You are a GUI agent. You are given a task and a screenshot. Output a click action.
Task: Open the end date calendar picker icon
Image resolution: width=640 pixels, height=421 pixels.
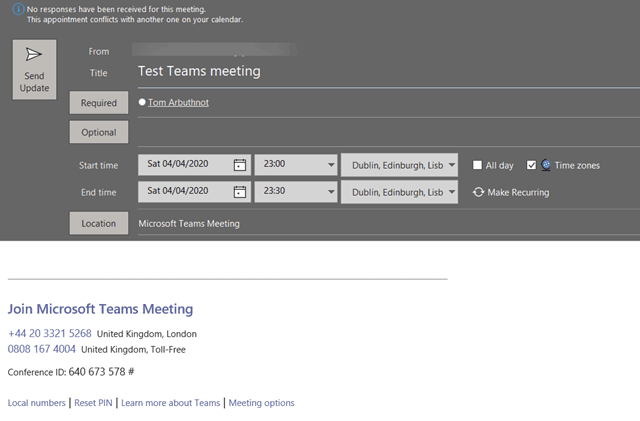pyautogui.click(x=240, y=192)
